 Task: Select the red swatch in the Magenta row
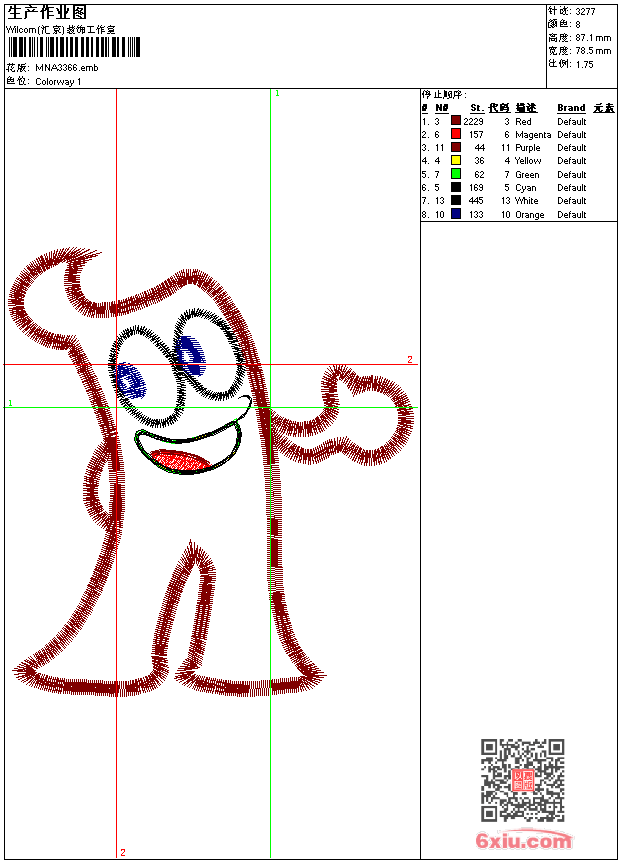tap(456, 134)
